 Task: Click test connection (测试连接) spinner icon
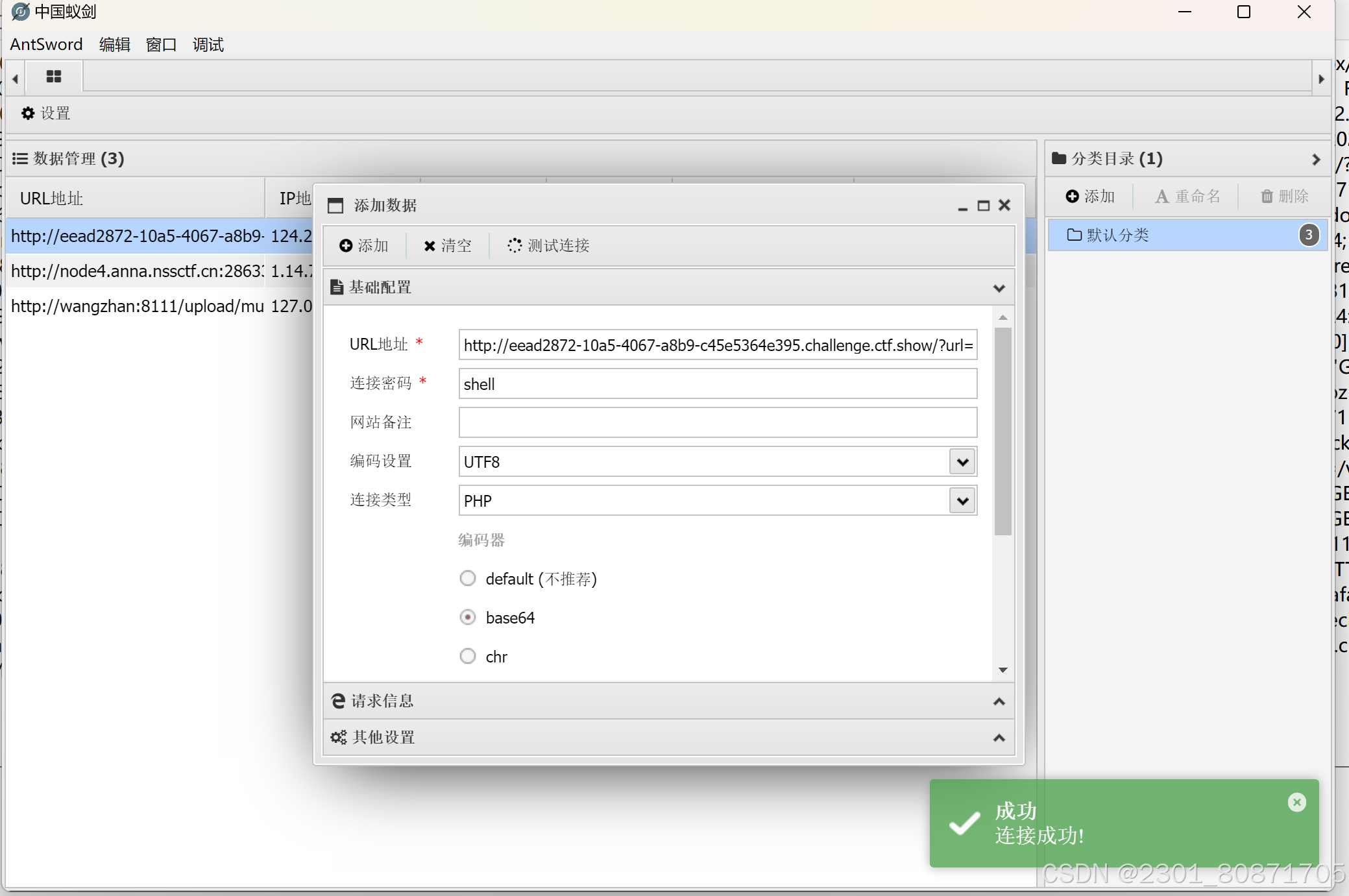point(515,245)
